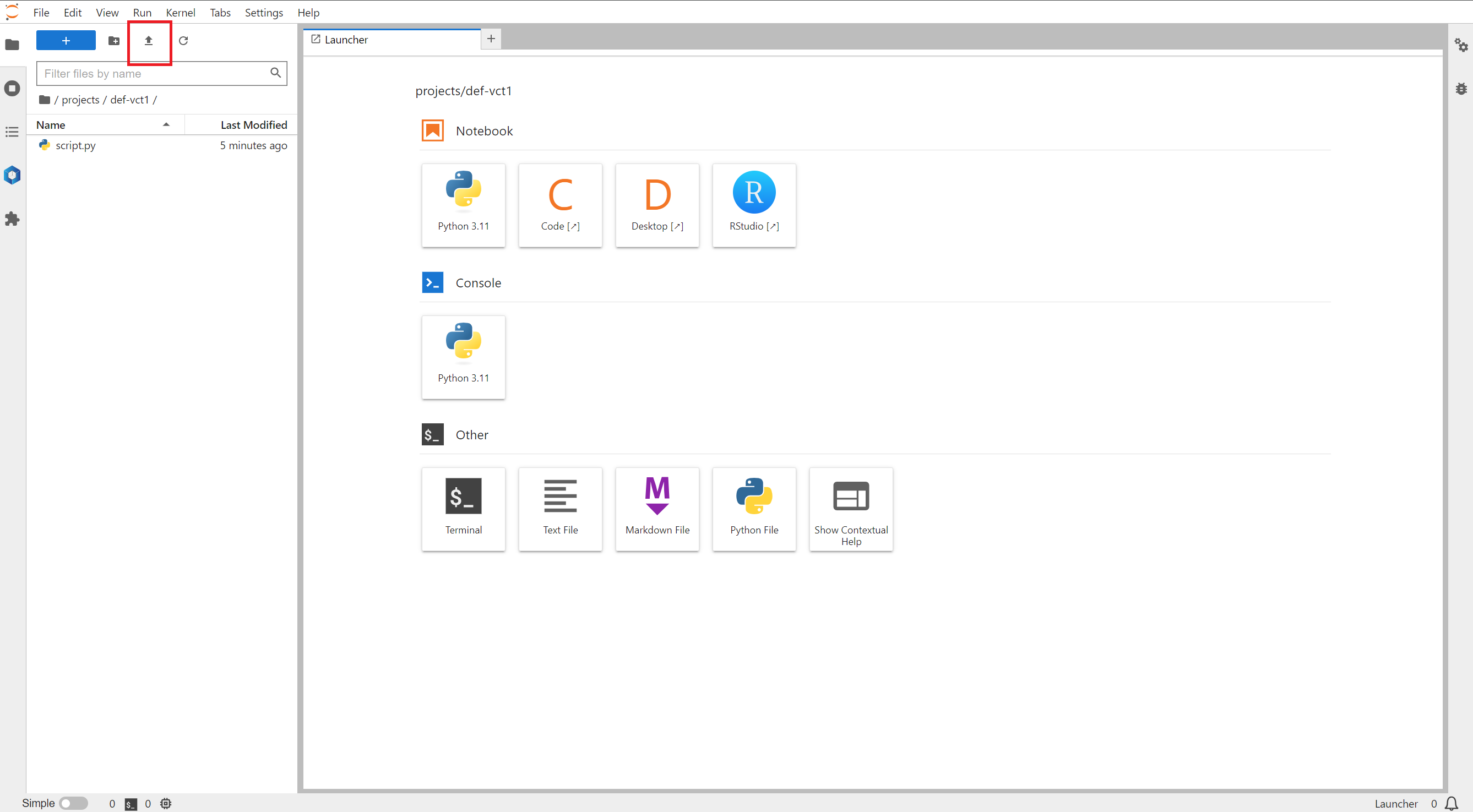Expand the Kernel menu

pyautogui.click(x=181, y=12)
